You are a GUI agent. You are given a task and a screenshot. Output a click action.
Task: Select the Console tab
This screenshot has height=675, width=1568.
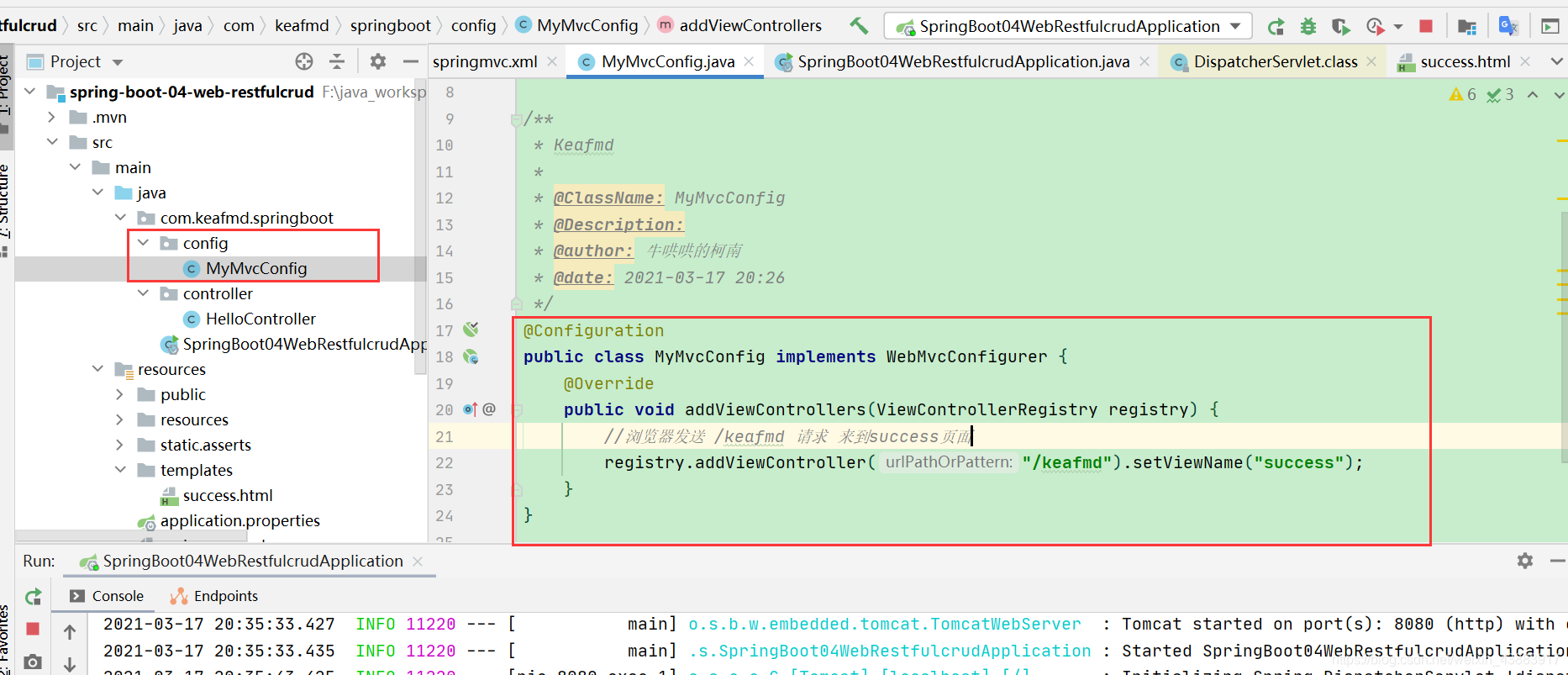107,596
